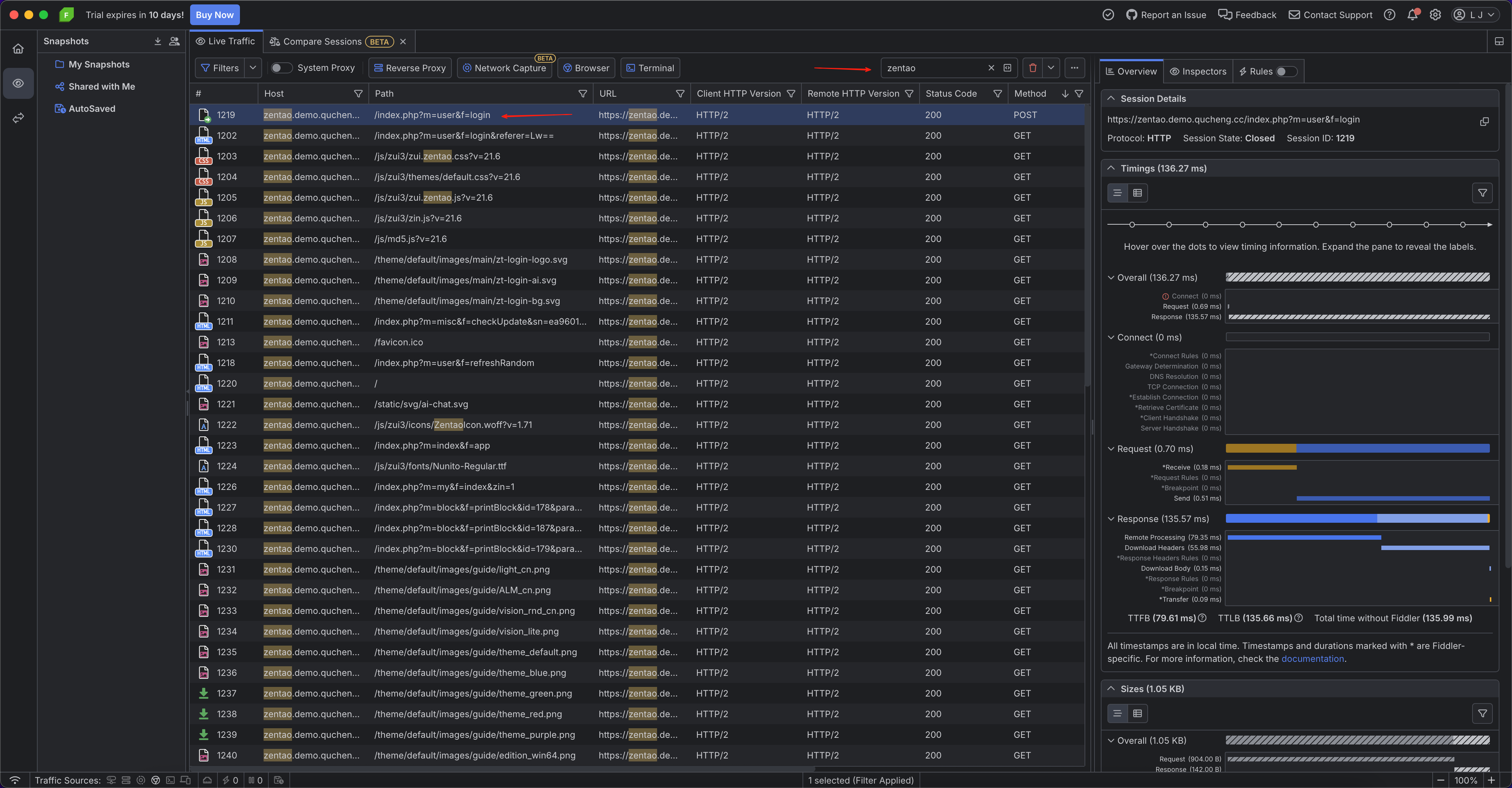Click the three-dots more options button
1512x788 pixels.
click(x=1074, y=68)
